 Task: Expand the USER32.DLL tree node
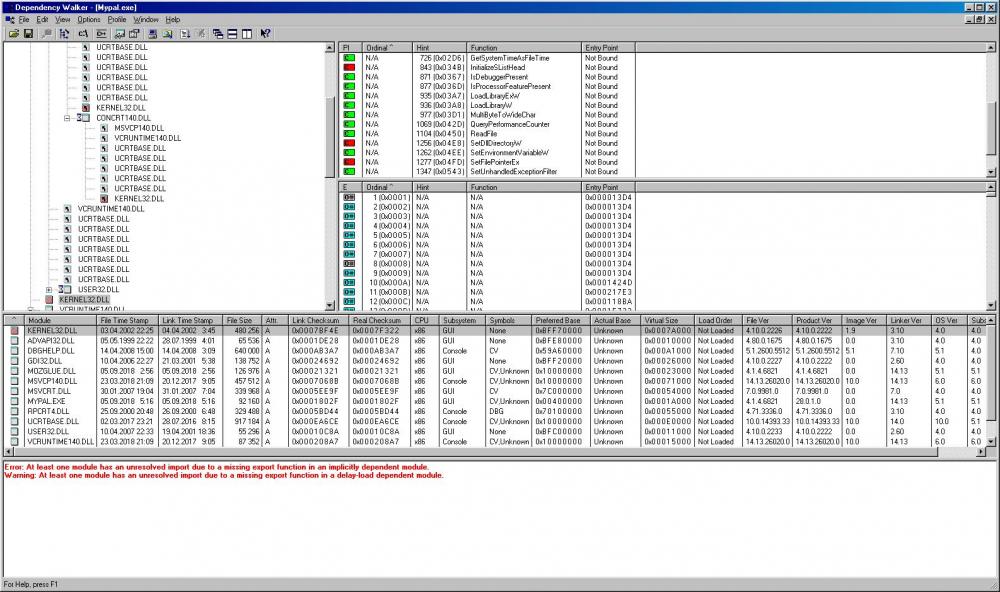(49, 289)
